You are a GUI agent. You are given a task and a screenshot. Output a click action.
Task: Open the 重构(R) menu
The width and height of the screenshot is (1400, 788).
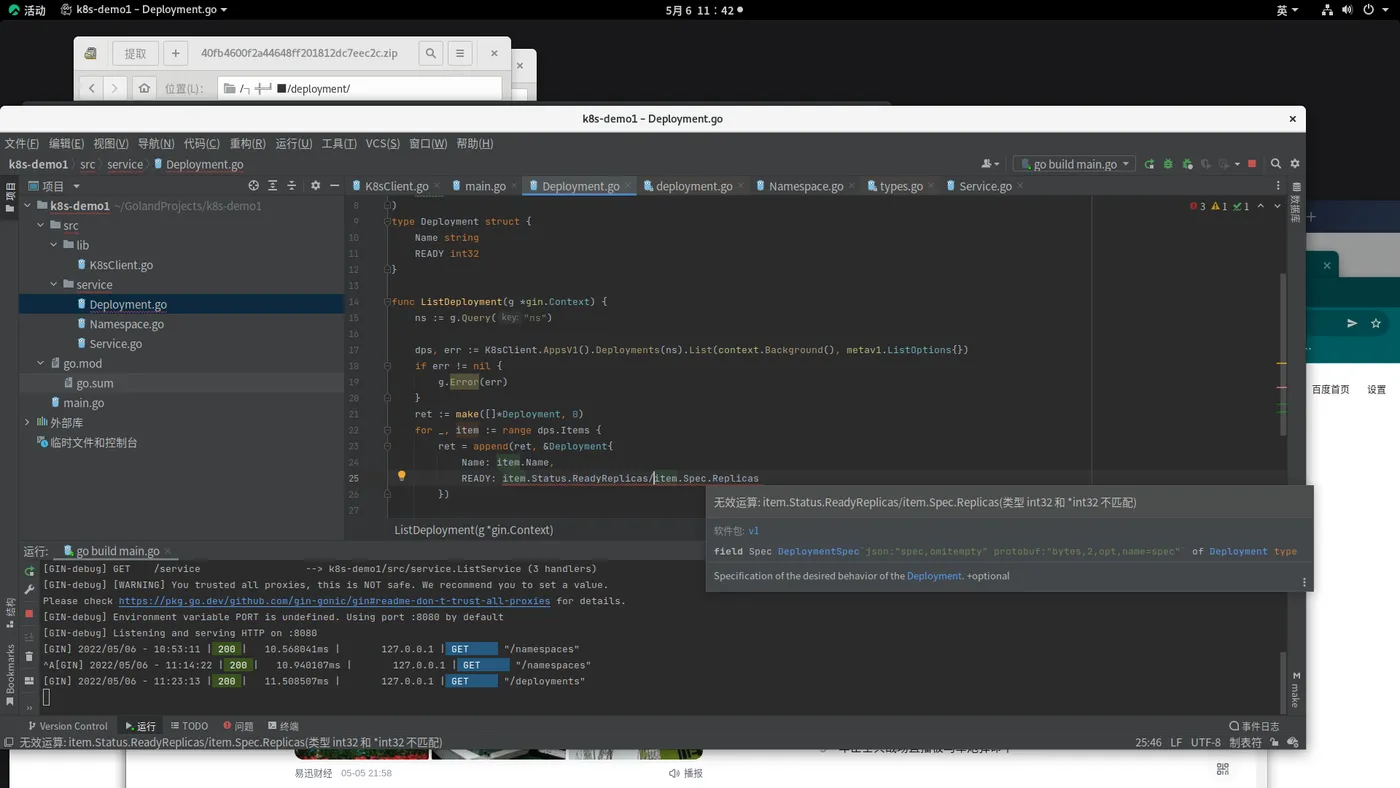tap(248, 144)
